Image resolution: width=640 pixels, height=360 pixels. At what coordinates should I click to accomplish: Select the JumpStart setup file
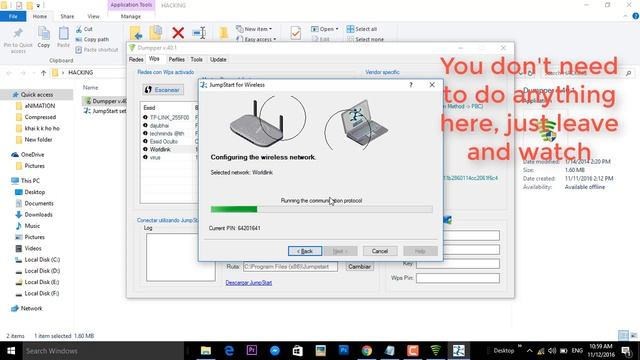click(105, 111)
